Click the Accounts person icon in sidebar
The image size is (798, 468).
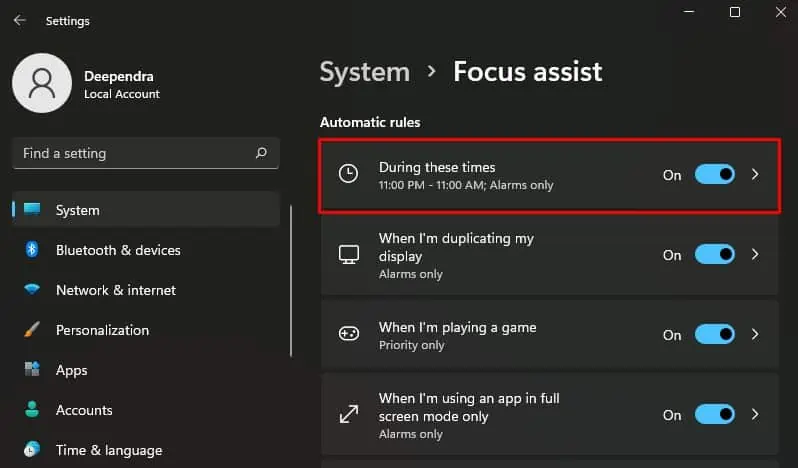point(32,409)
